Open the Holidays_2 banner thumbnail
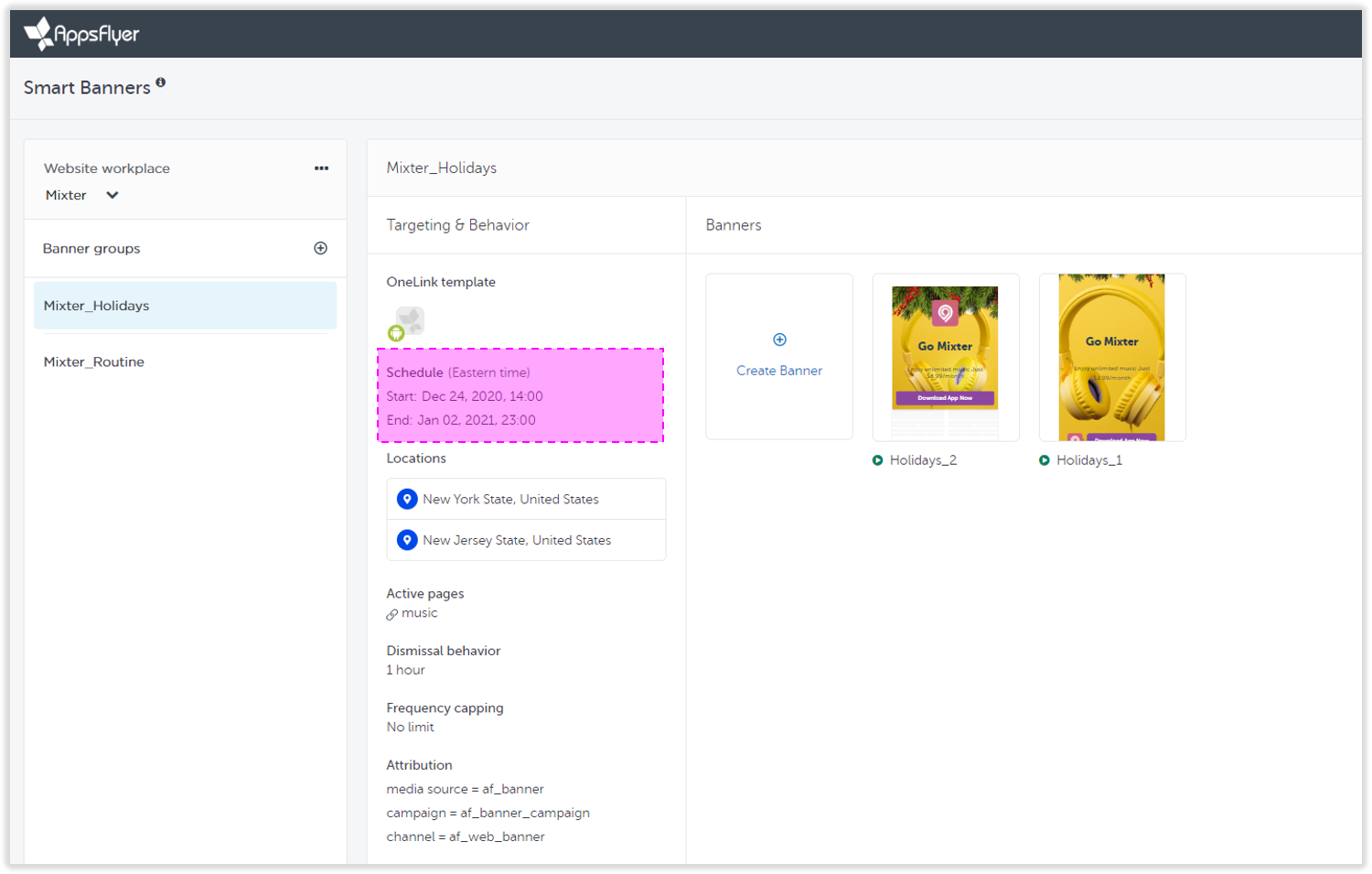 pyautogui.click(x=946, y=357)
